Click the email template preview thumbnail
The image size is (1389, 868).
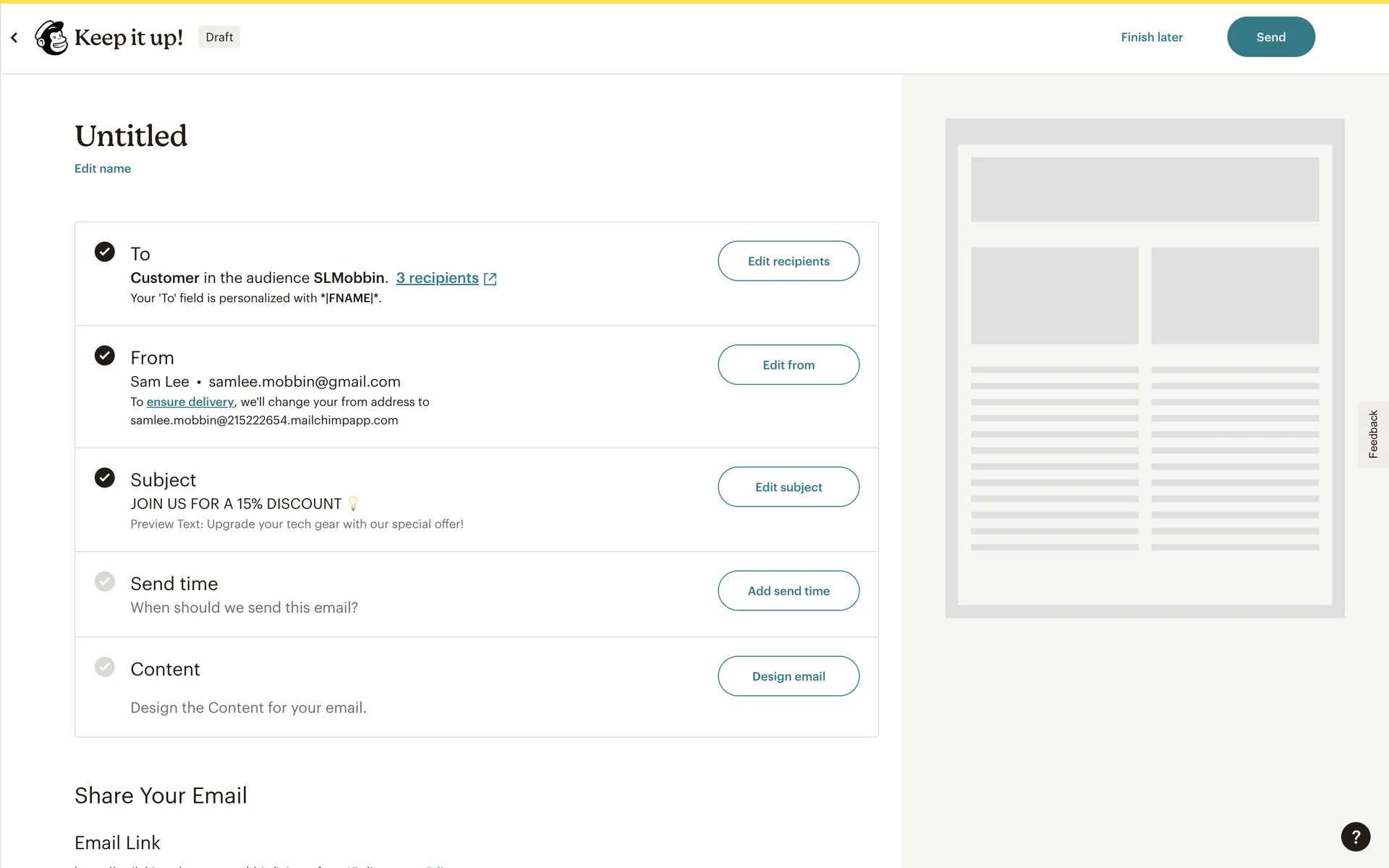[1144, 368]
